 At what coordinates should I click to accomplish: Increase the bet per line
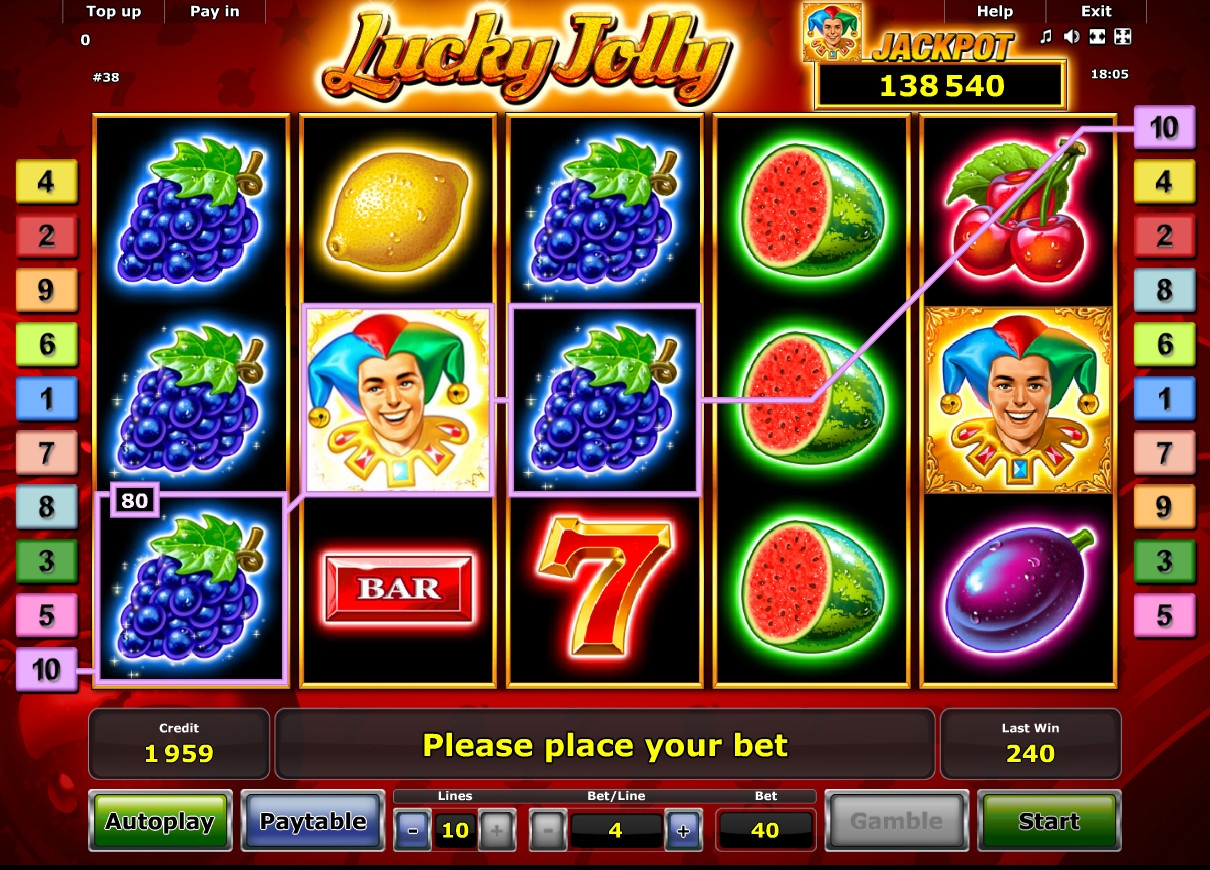pyautogui.click(x=683, y=831)
